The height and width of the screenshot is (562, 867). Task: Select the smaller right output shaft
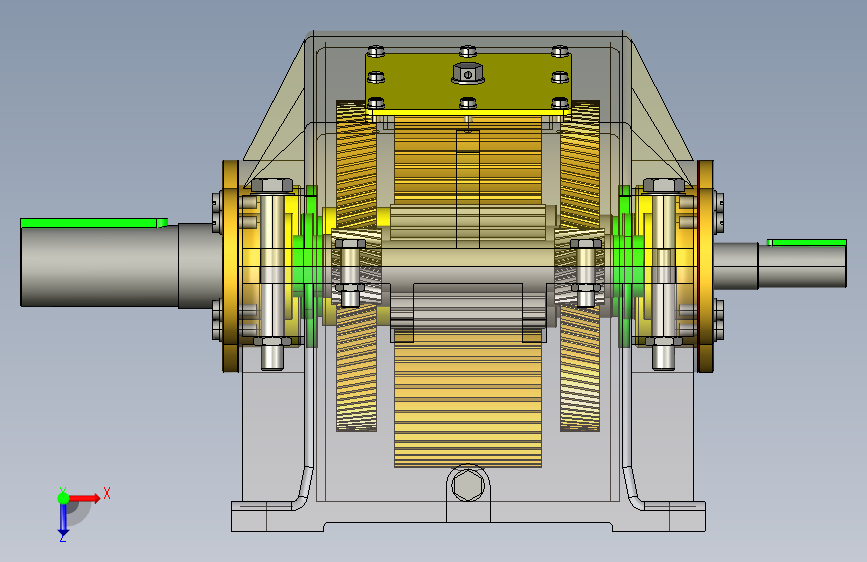coord(780,267)
